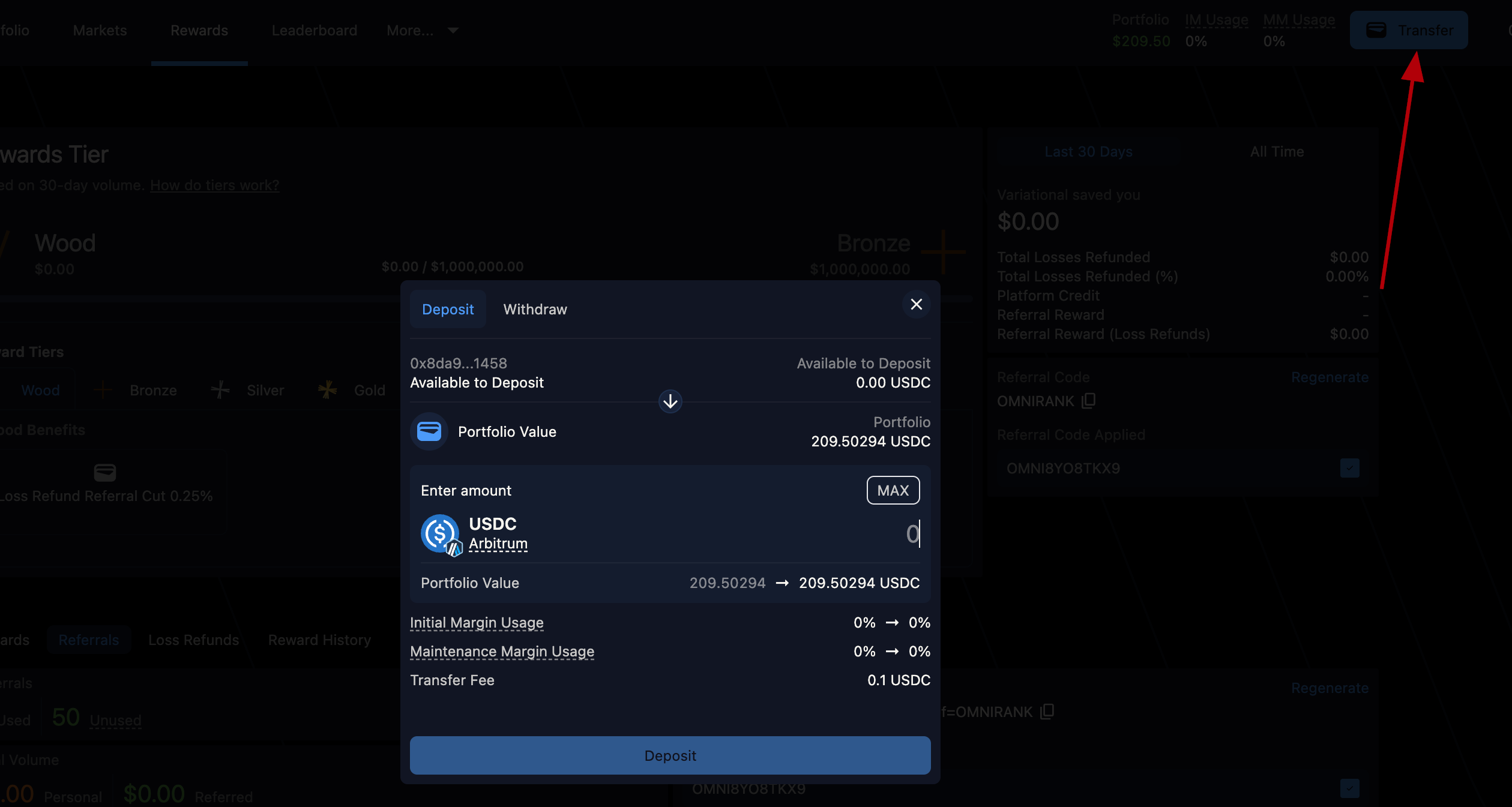Viewport: 1512px width, 807px height.
Task: Copy the referral link ending in OMNIRANK
Action: pos(1047,711)
